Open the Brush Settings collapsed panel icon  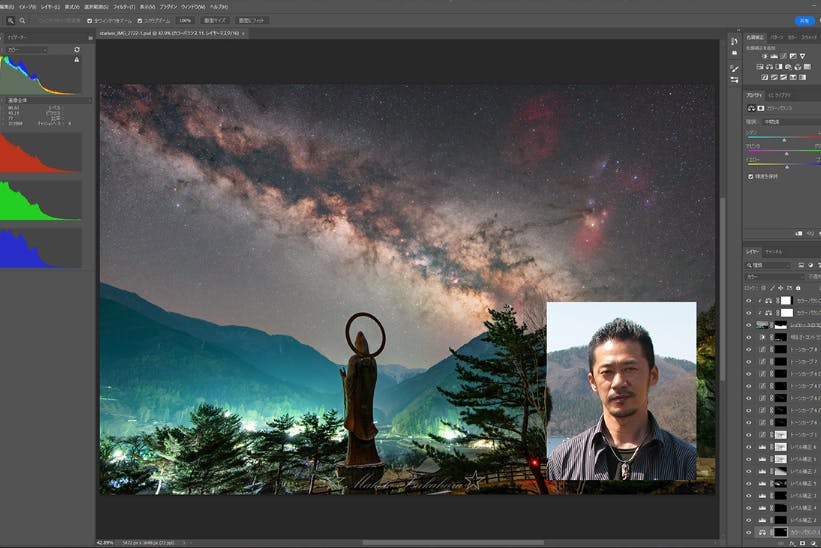pyautogui.click(x=734, y=69)
